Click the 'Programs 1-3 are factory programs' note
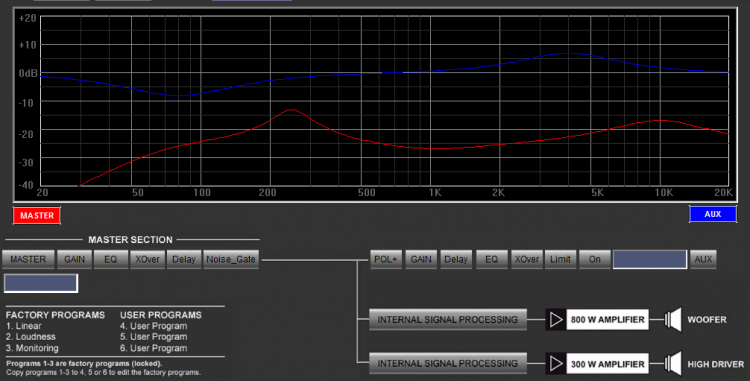This screenshot has height=381, width=750. point(84,364)
